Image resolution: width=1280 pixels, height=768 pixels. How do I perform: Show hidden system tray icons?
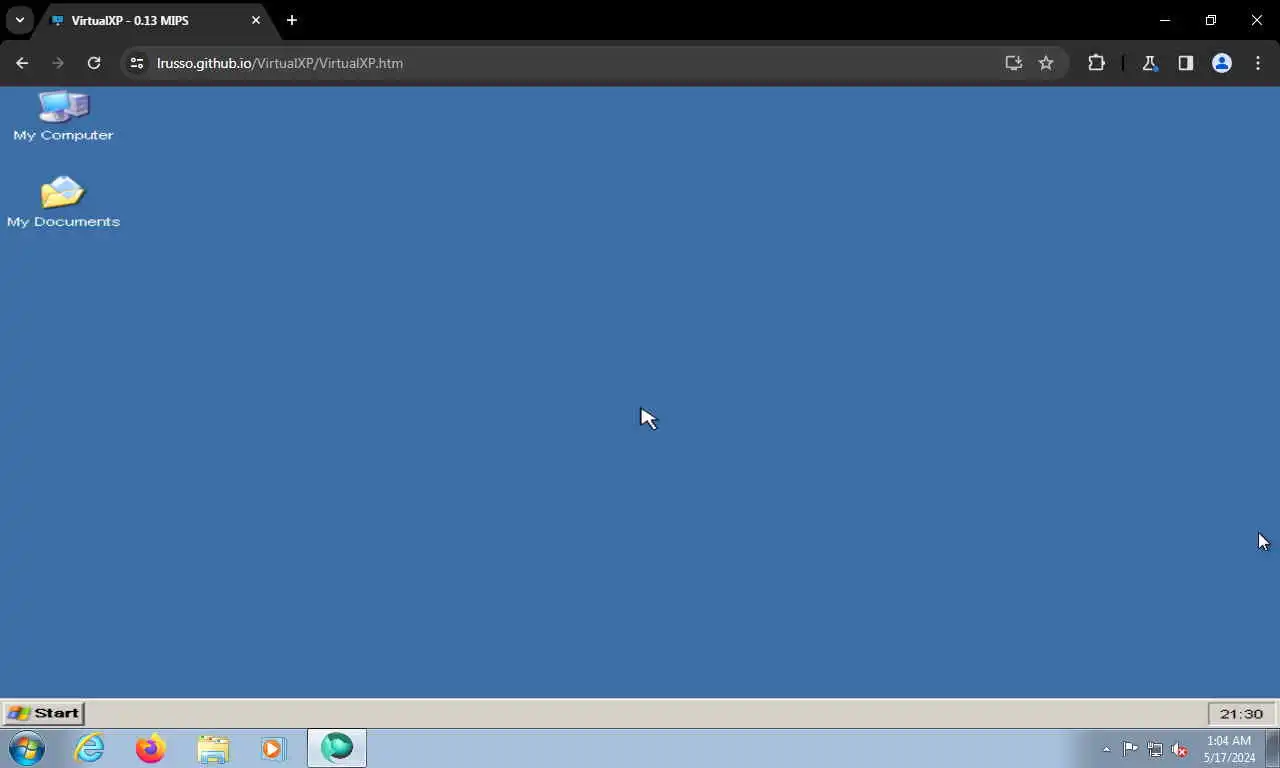[x=1106, y=749]
